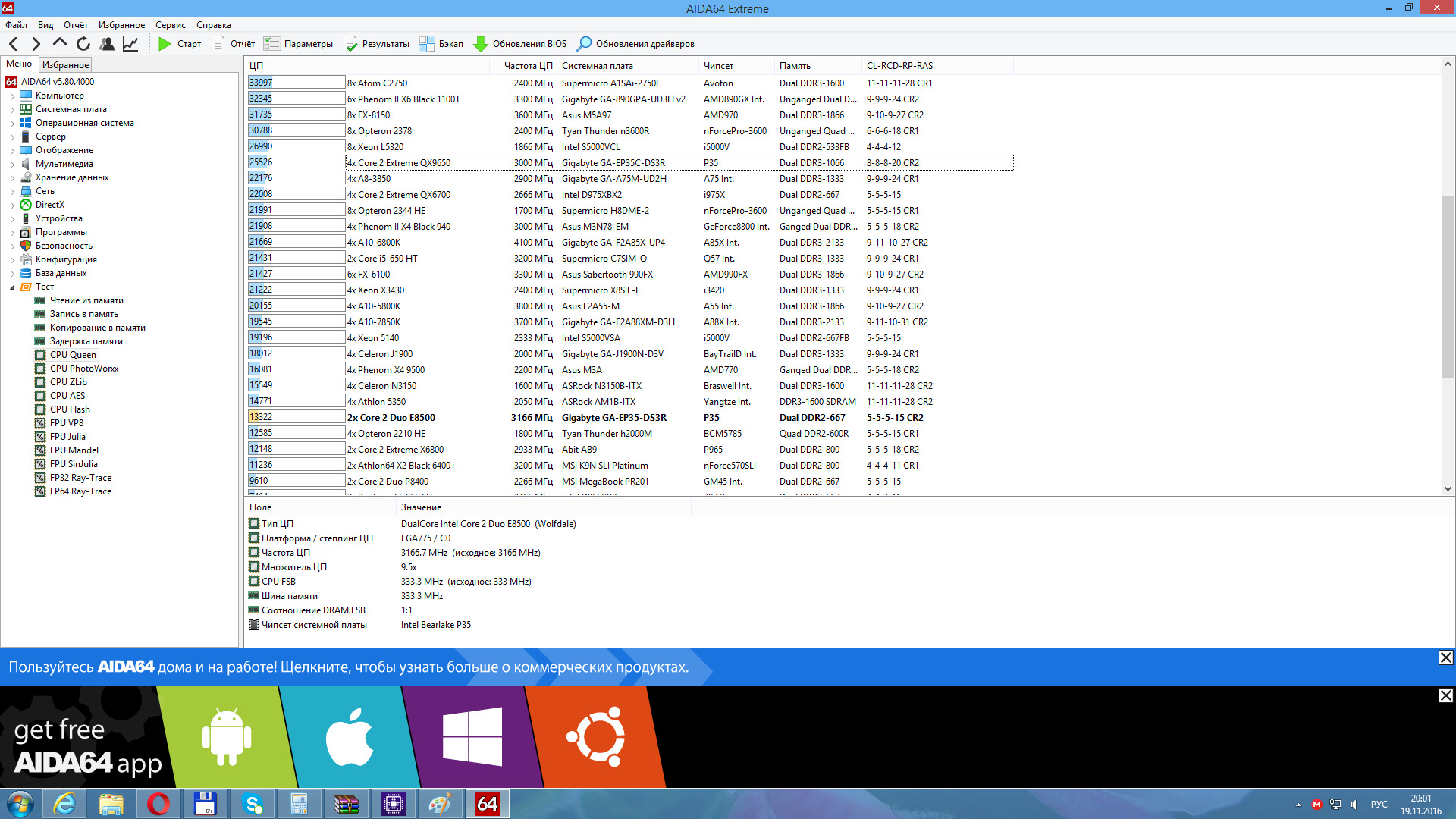Select the Сеть tree item
Screen dimensions: 1456x819
click(45, 191)
